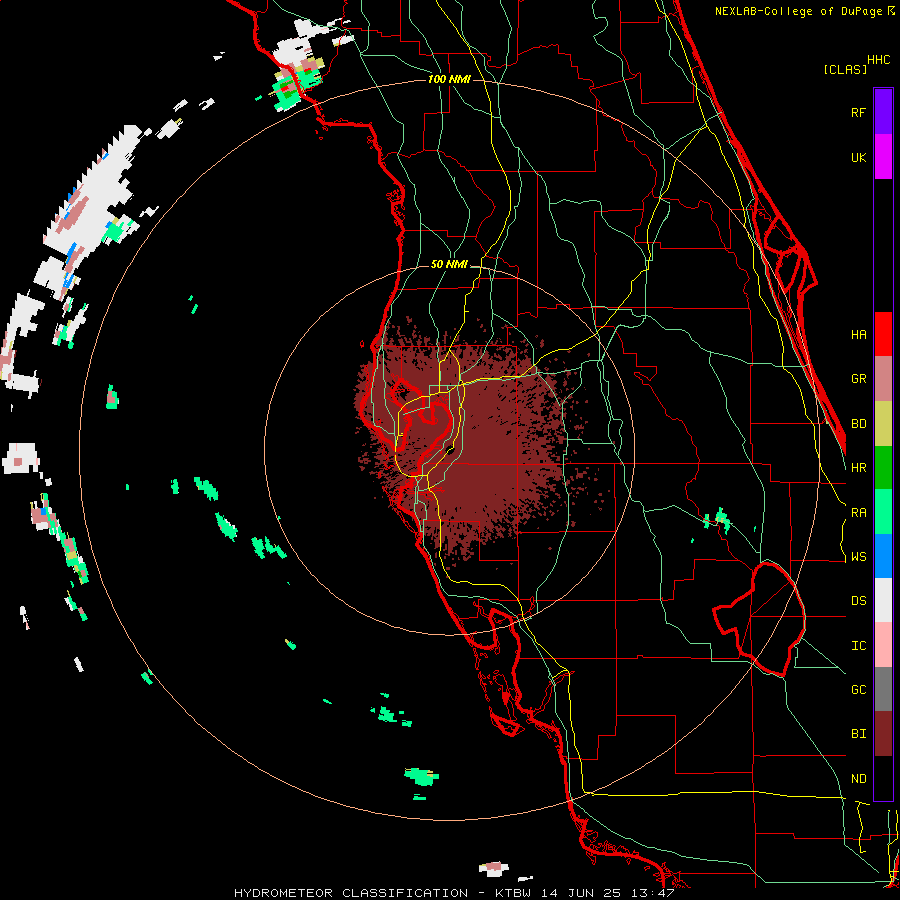Click the DS legend label

(x=858, y=601)
